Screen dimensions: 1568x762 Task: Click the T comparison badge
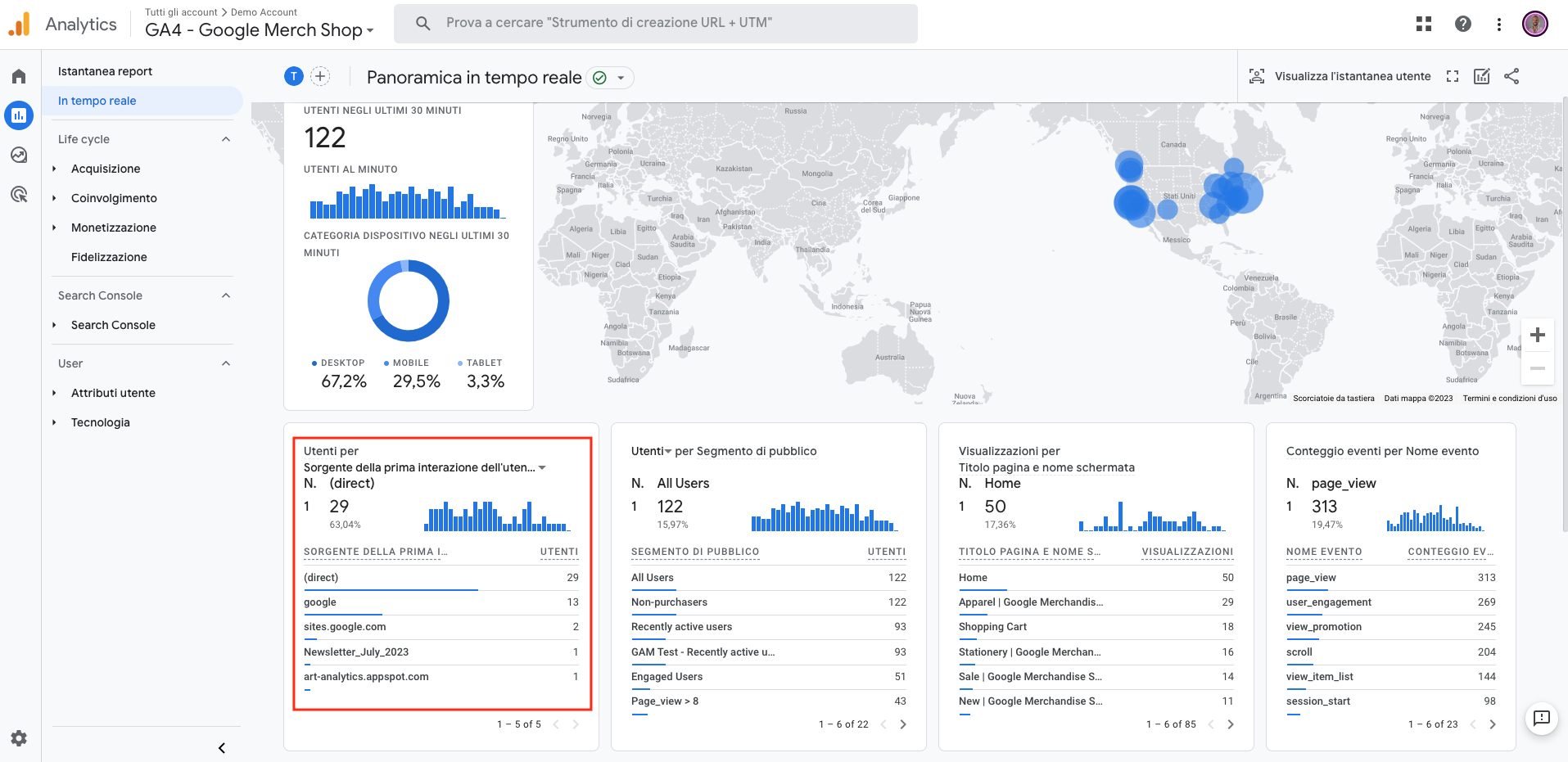(294, 76)
